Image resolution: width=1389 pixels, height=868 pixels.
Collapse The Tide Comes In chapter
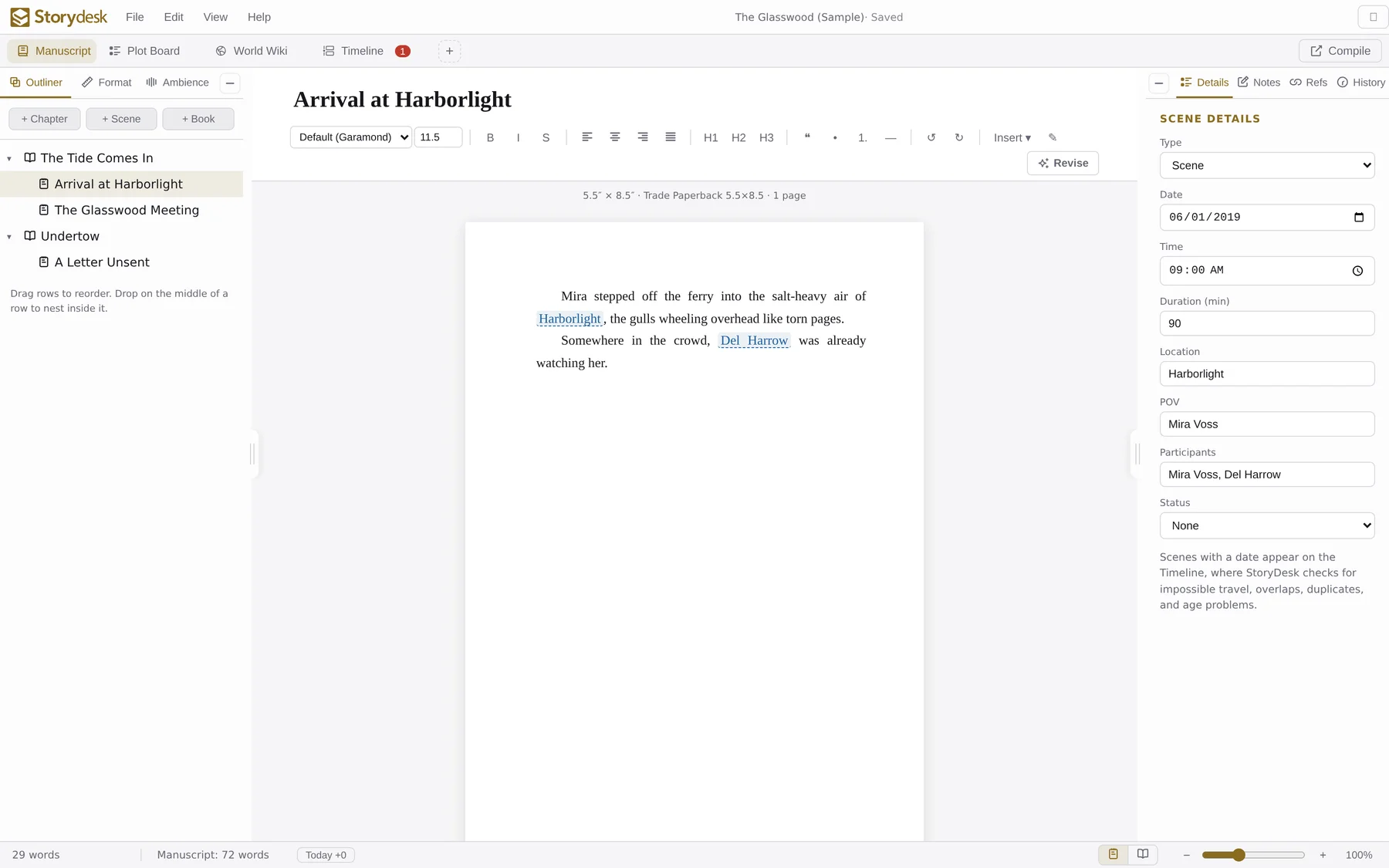click(x=9, y=158)
